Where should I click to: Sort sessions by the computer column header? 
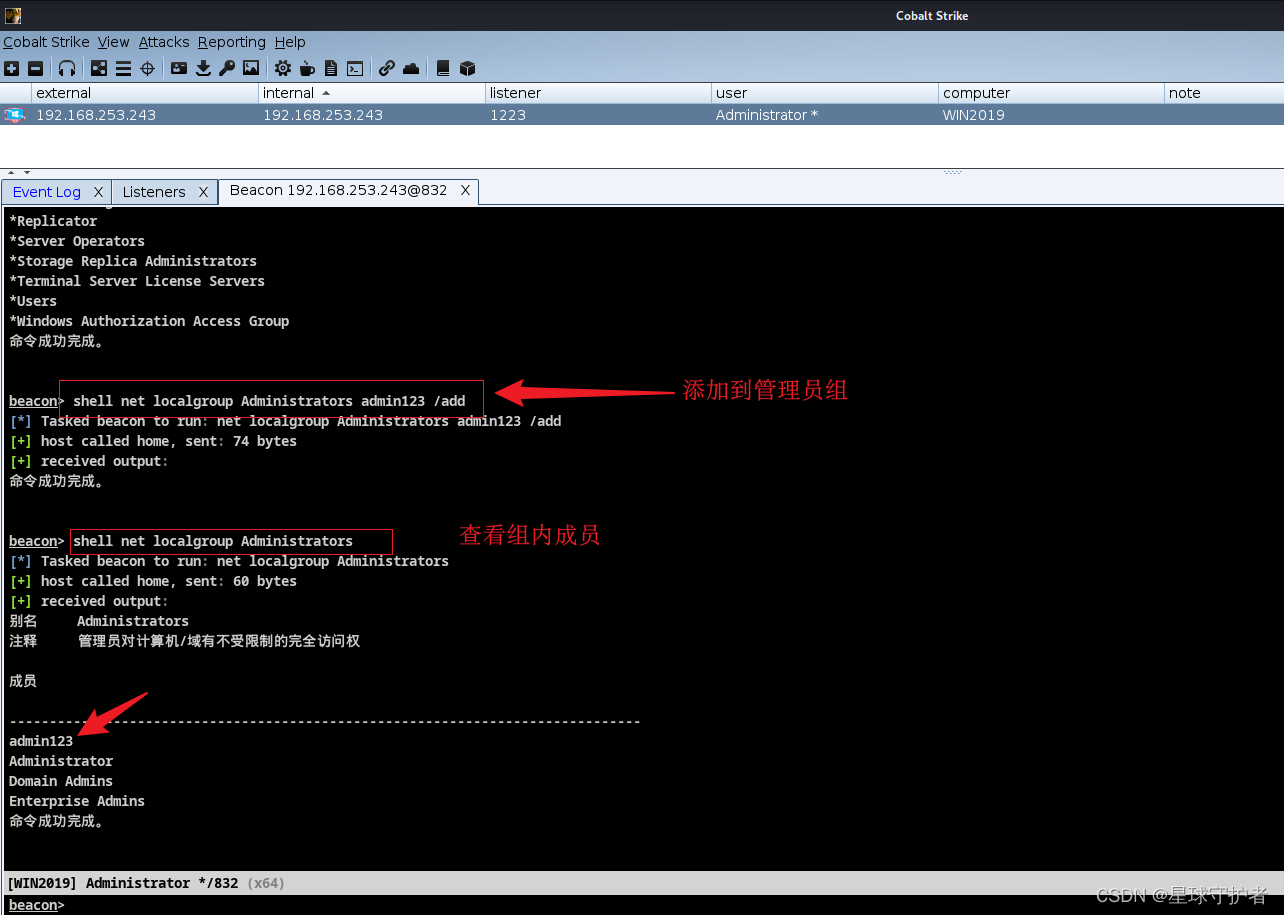pyautogui.click(x=1051, y=93)
